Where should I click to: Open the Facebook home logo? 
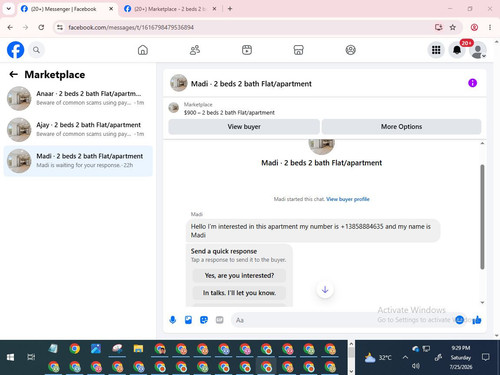(x=15, y=50)
